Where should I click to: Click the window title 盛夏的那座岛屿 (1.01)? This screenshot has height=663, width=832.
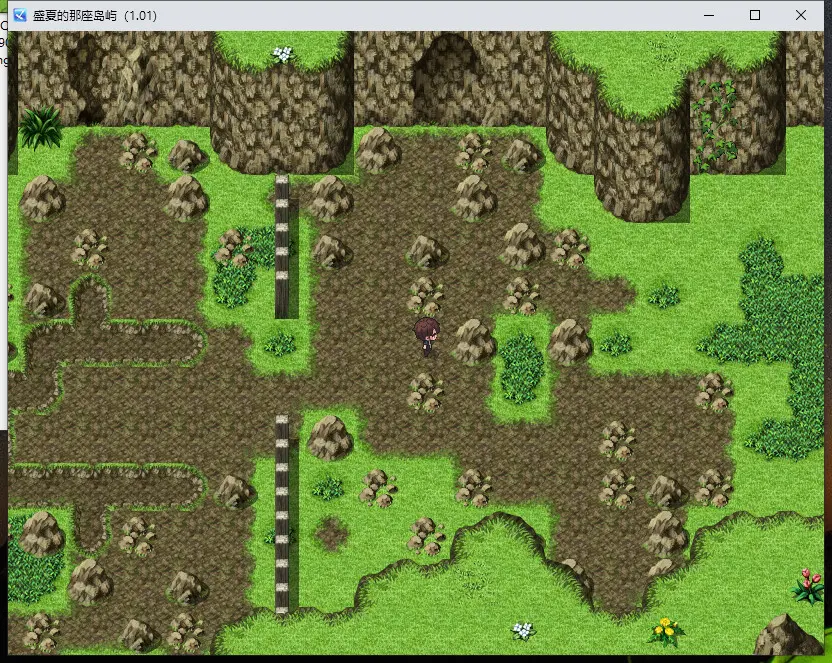(x=95, y=15)
